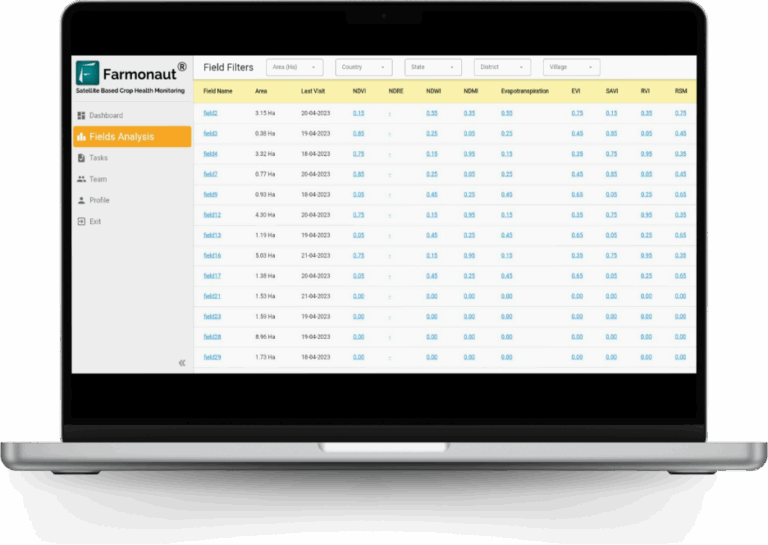Open the field12 link
The height and width of the screenshot is (545, 768).
(x=211, y=215)
